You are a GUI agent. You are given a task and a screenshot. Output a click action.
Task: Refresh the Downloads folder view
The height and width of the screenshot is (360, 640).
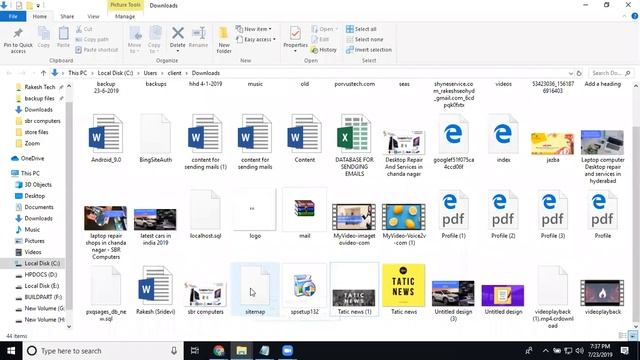click(x=579, y=73)
